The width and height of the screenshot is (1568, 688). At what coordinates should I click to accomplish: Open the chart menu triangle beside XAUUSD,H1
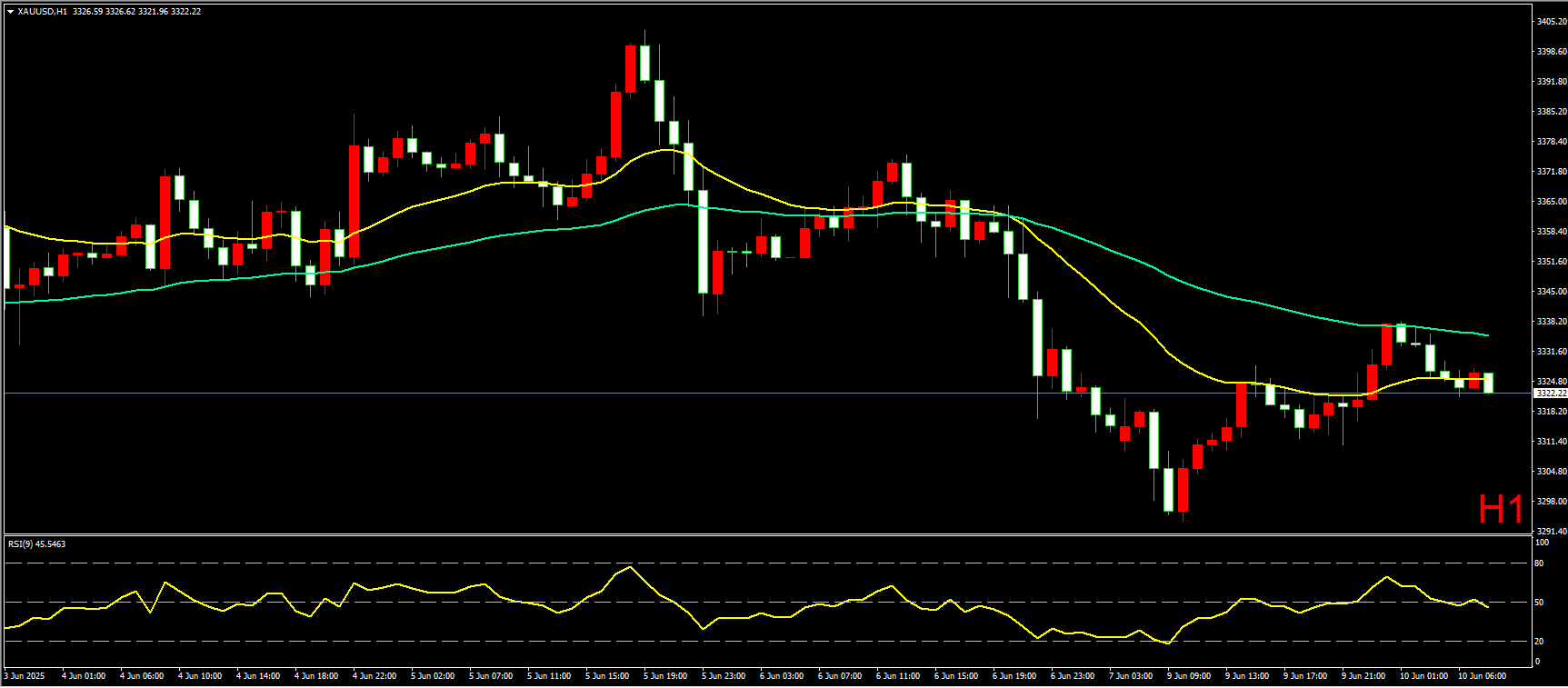10,12
